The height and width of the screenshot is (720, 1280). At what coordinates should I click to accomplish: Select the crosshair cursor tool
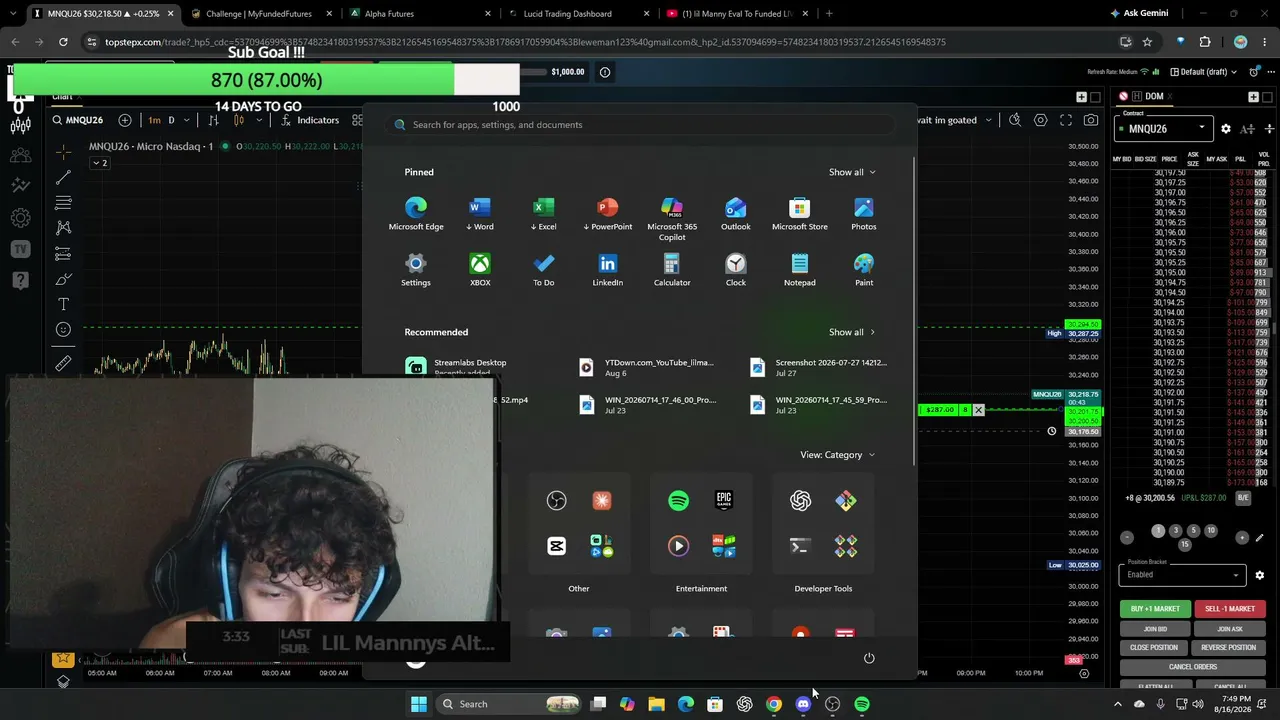63,152
